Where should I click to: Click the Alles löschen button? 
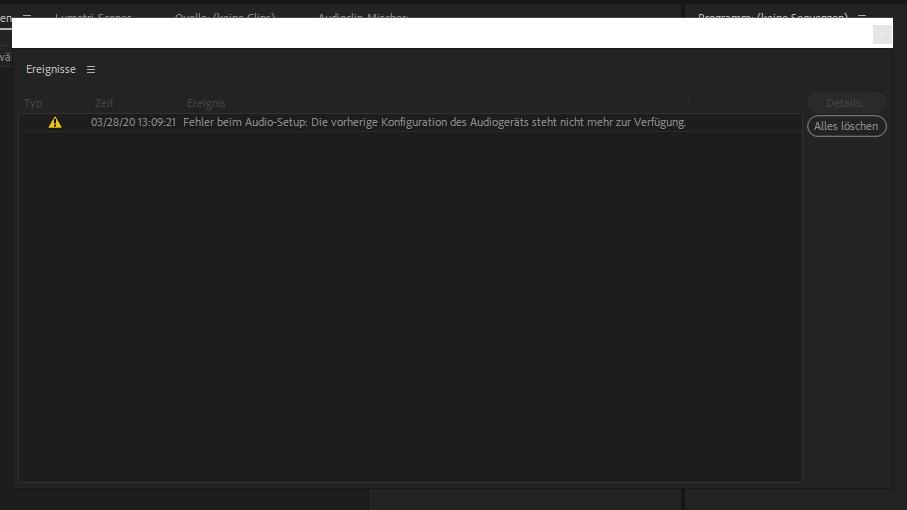pos(846,126)
